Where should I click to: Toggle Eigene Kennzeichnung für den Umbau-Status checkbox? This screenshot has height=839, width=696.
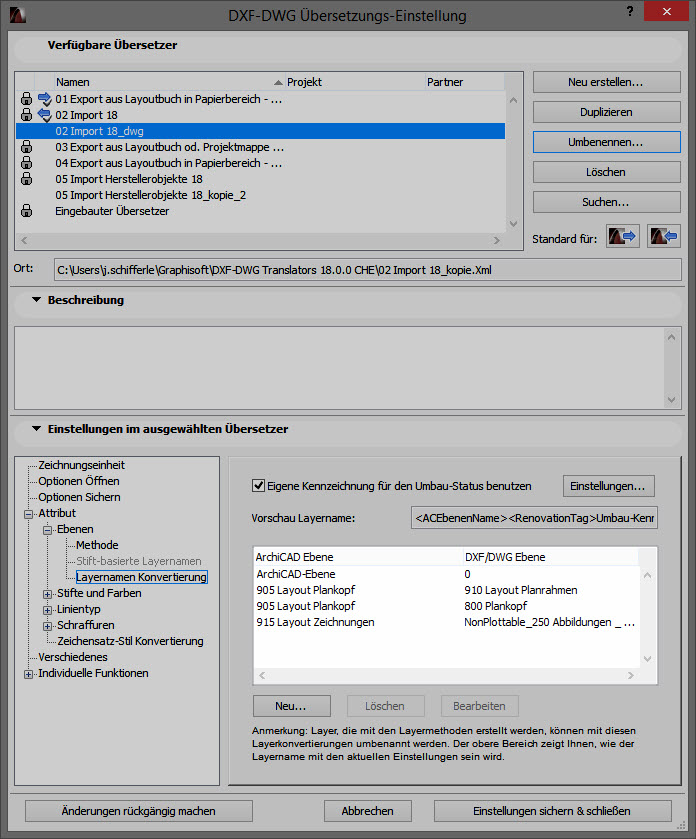click(x=258, y=486)
